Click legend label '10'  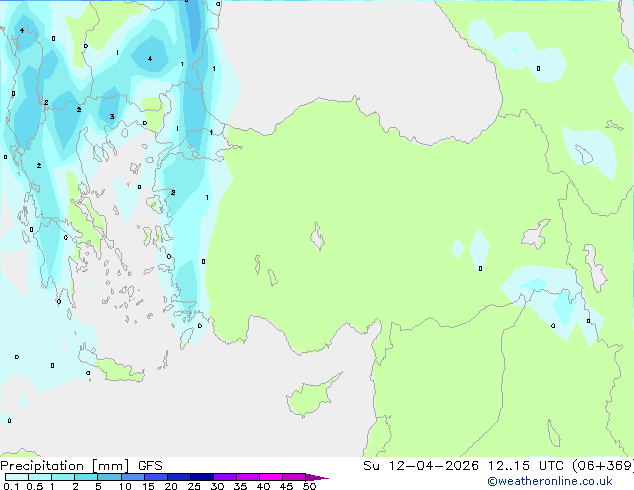point(125,486)
